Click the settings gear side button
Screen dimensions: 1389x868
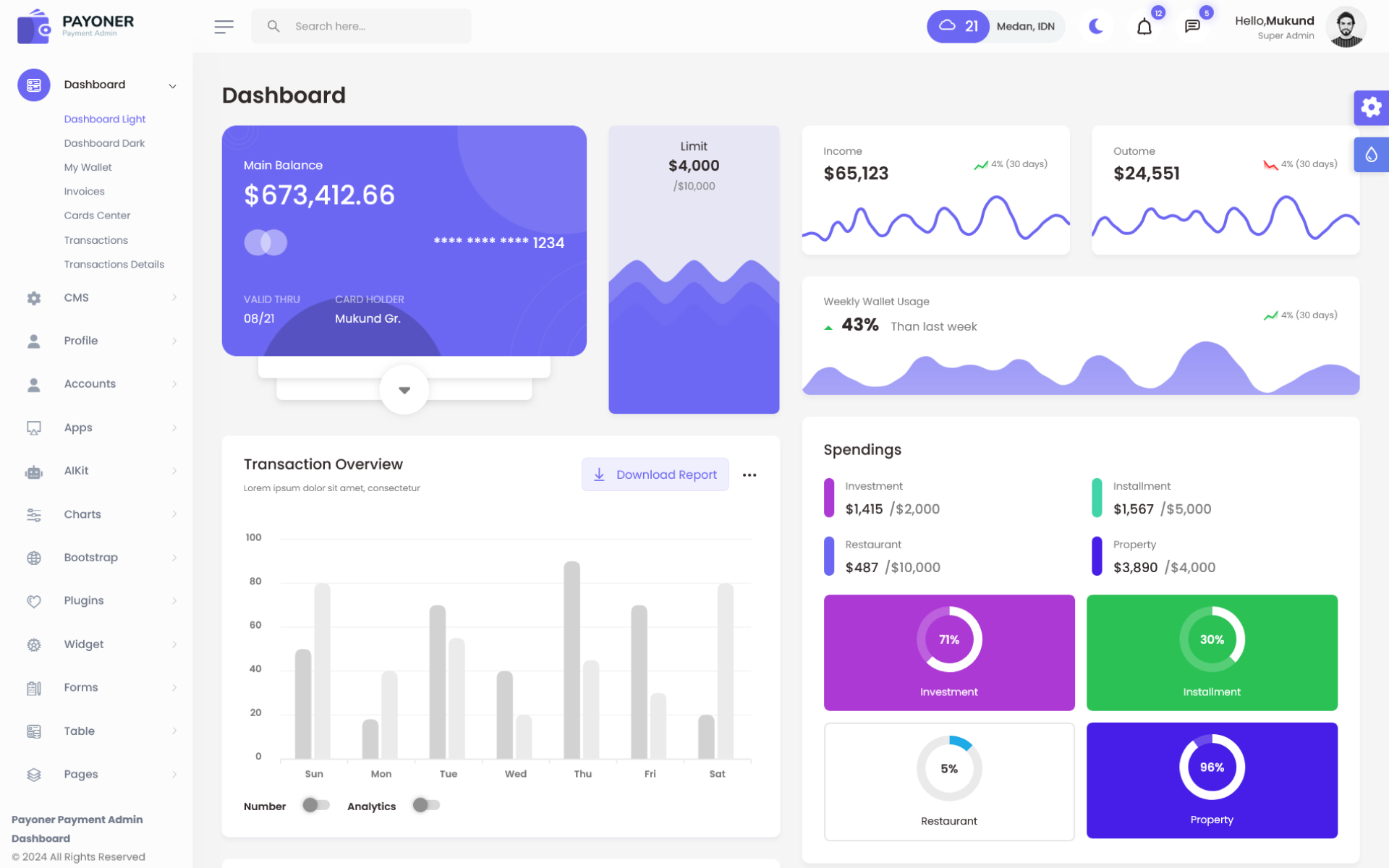[x=1371, y=108]
